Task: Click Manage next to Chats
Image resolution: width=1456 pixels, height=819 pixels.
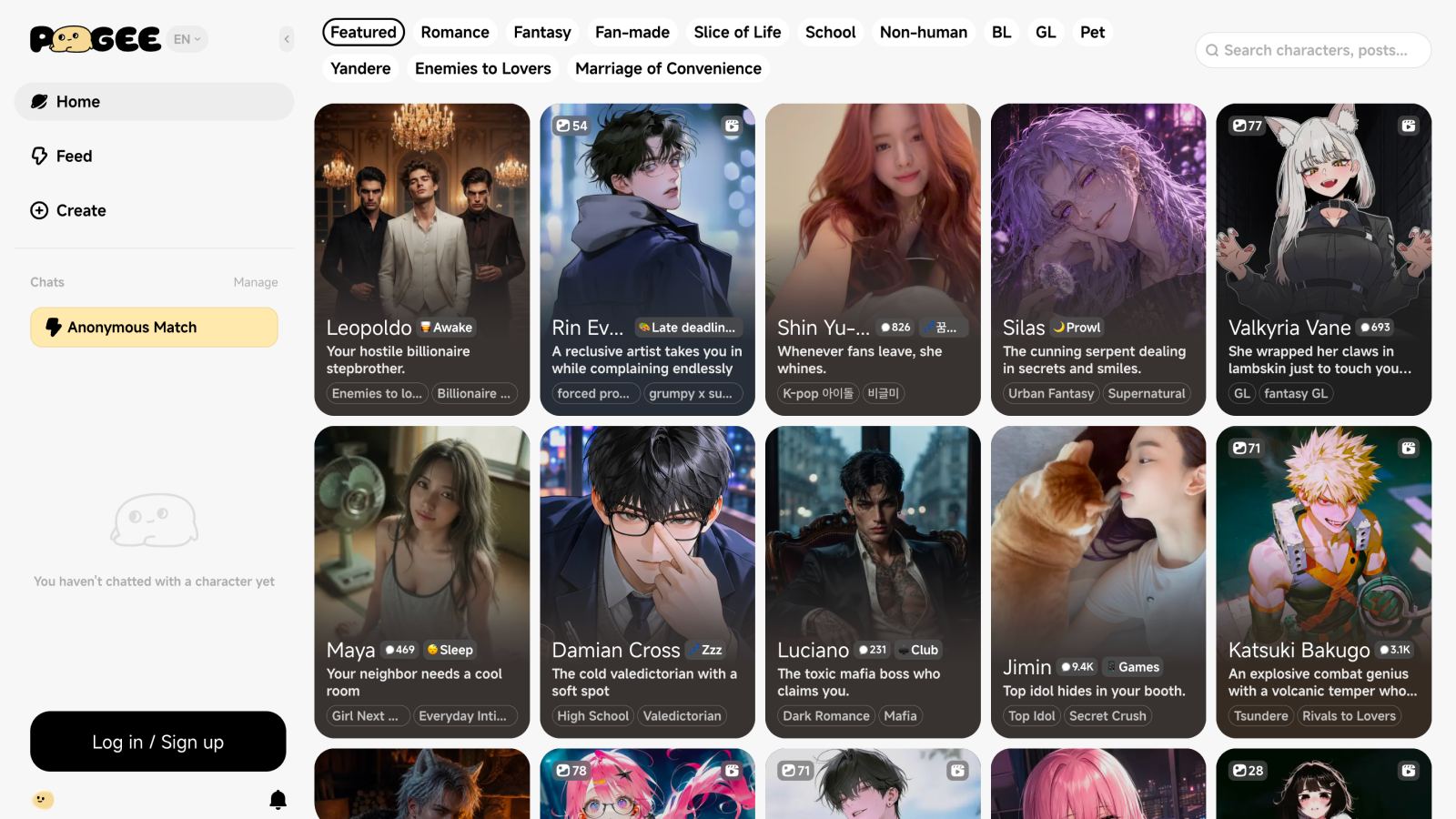Action: [x=256, y=282]
